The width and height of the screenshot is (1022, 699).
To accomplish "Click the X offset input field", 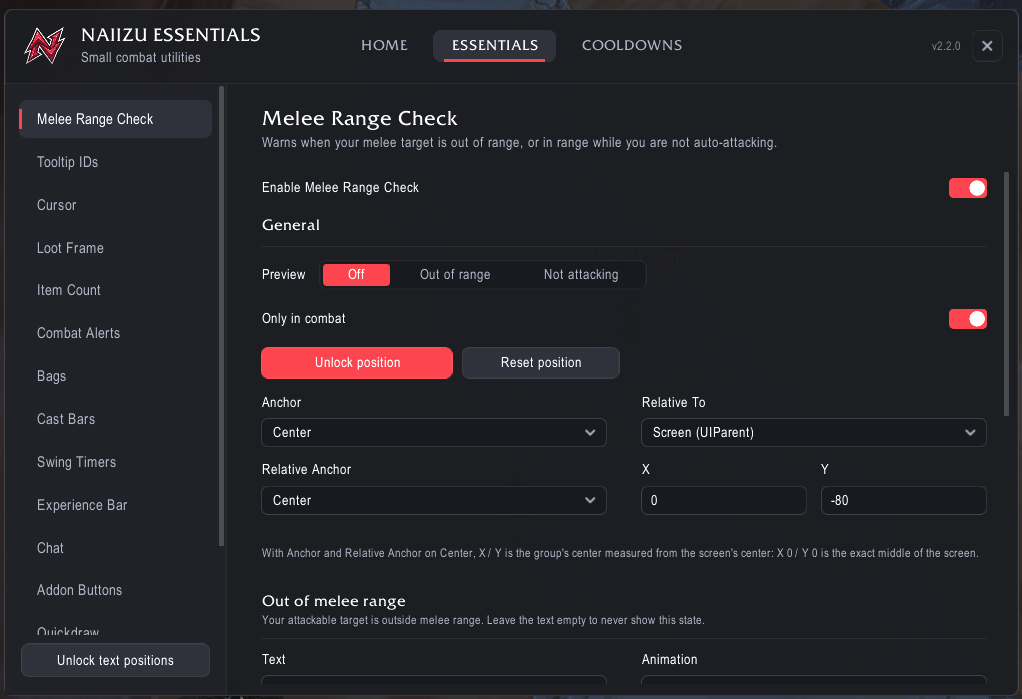I will pos(723,500).
